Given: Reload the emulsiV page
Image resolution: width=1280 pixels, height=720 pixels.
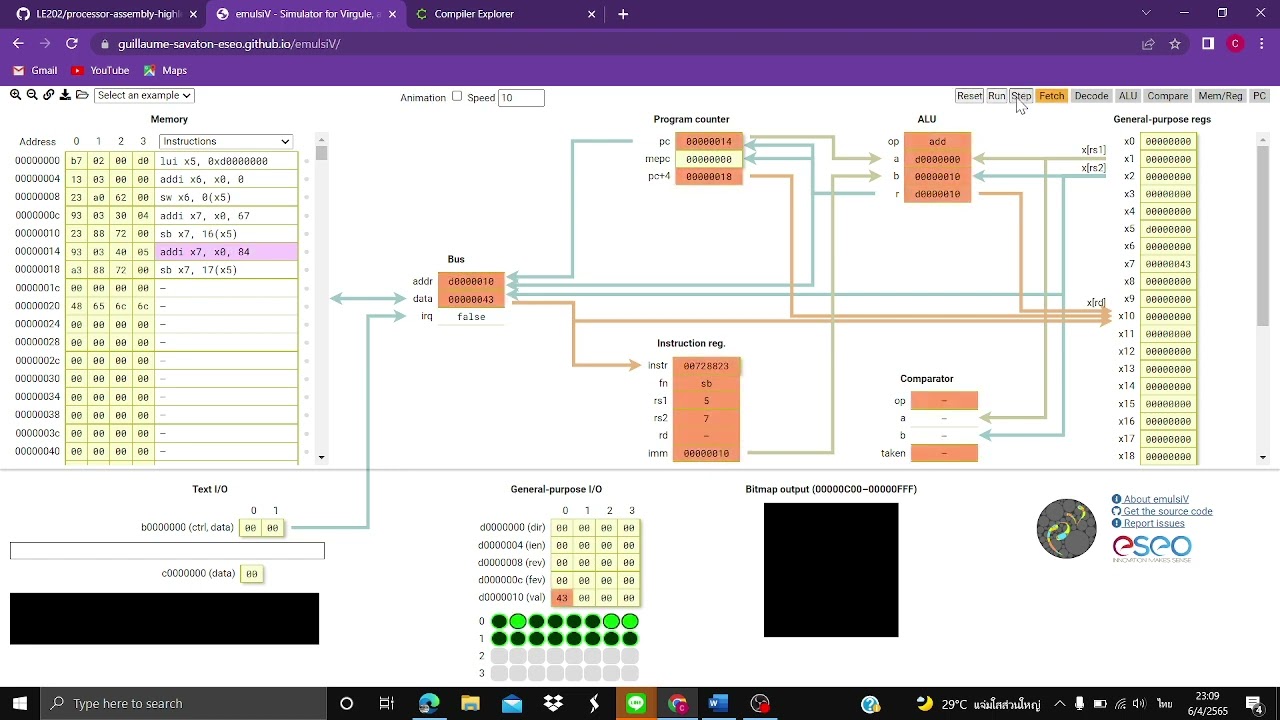Looking at the screenshot, I should point(72,44).
